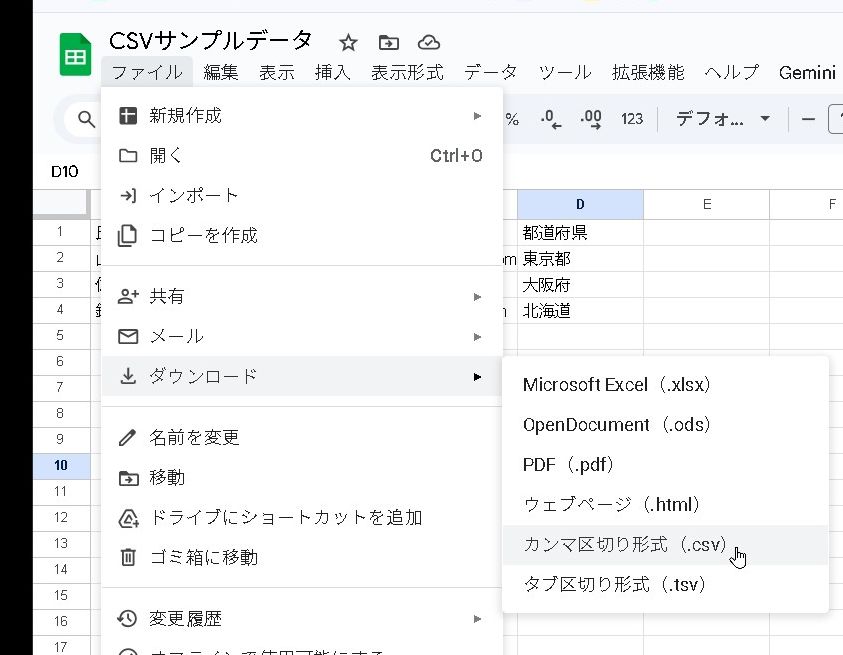Image resolution: width=843 pixels, height=655 pixels.
Task: Open the 123 number format menu
Action: click(x=632, y=119)
